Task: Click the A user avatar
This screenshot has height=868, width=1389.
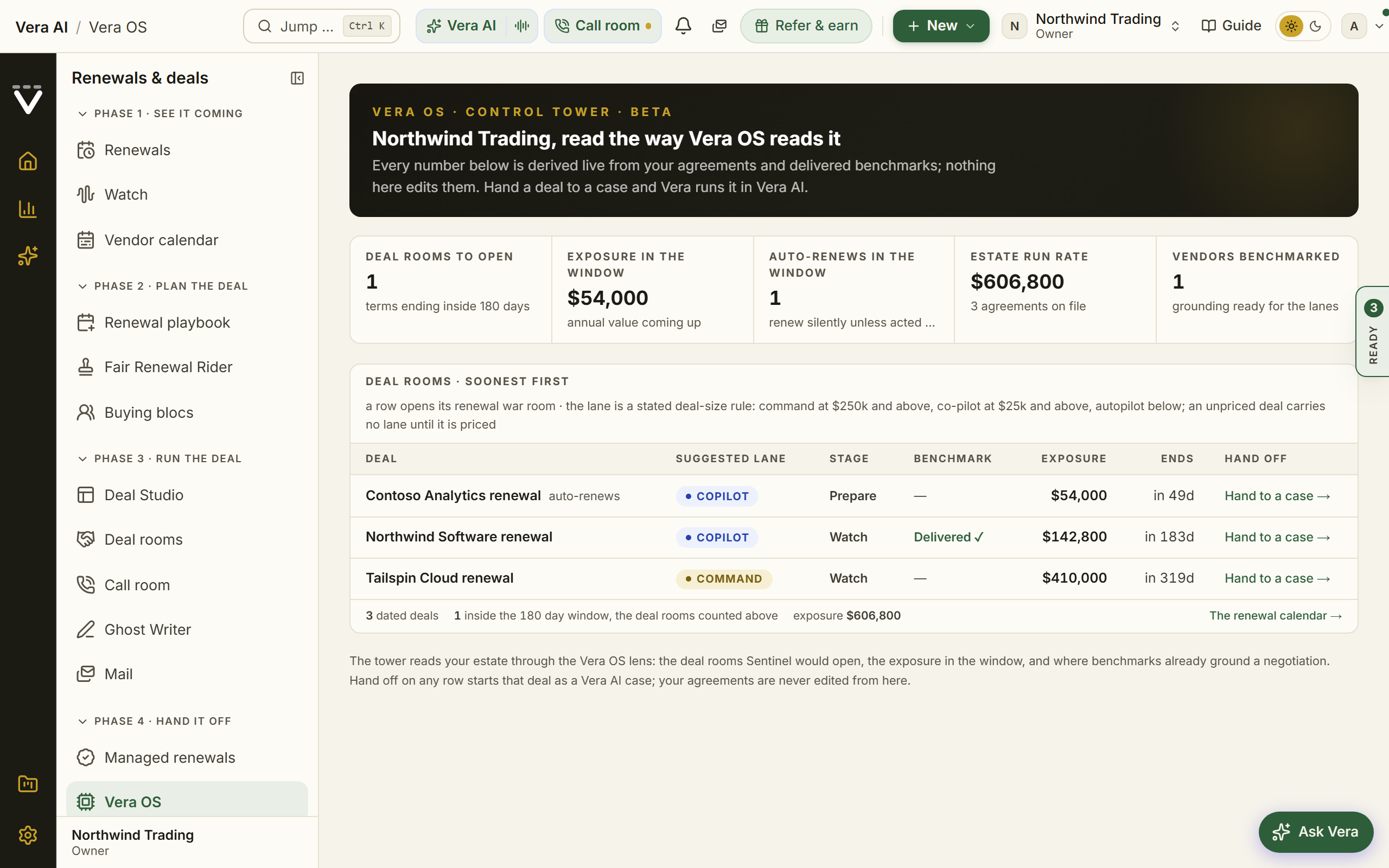Action: click(x=1354, y=26)
